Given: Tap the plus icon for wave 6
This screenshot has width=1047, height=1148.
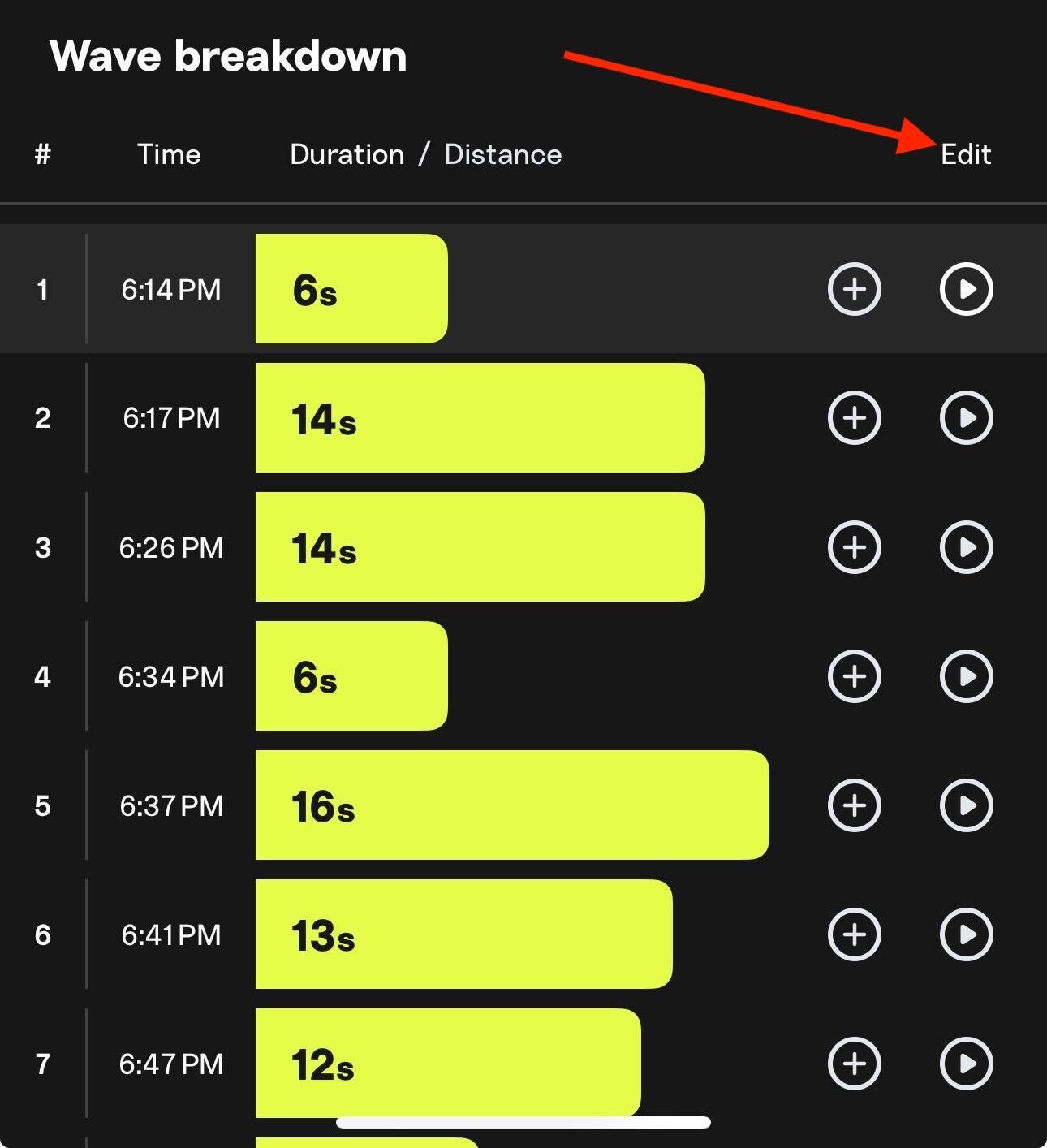Looking at the screenshot, I should point(854,934).
